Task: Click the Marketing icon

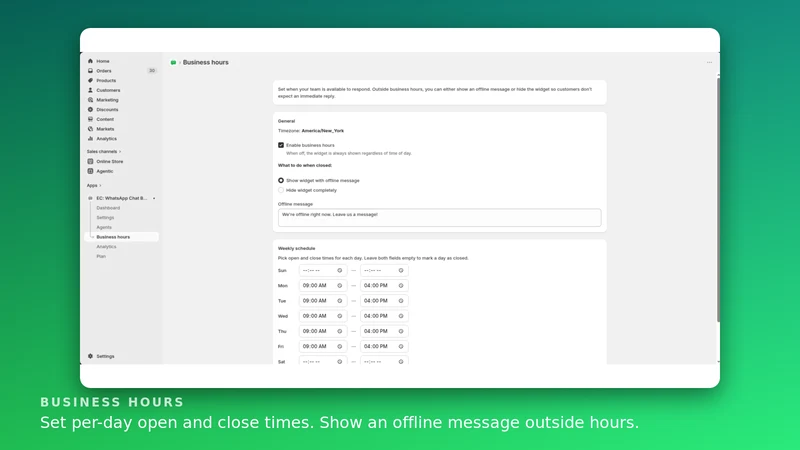Action: tap(90, 100)
